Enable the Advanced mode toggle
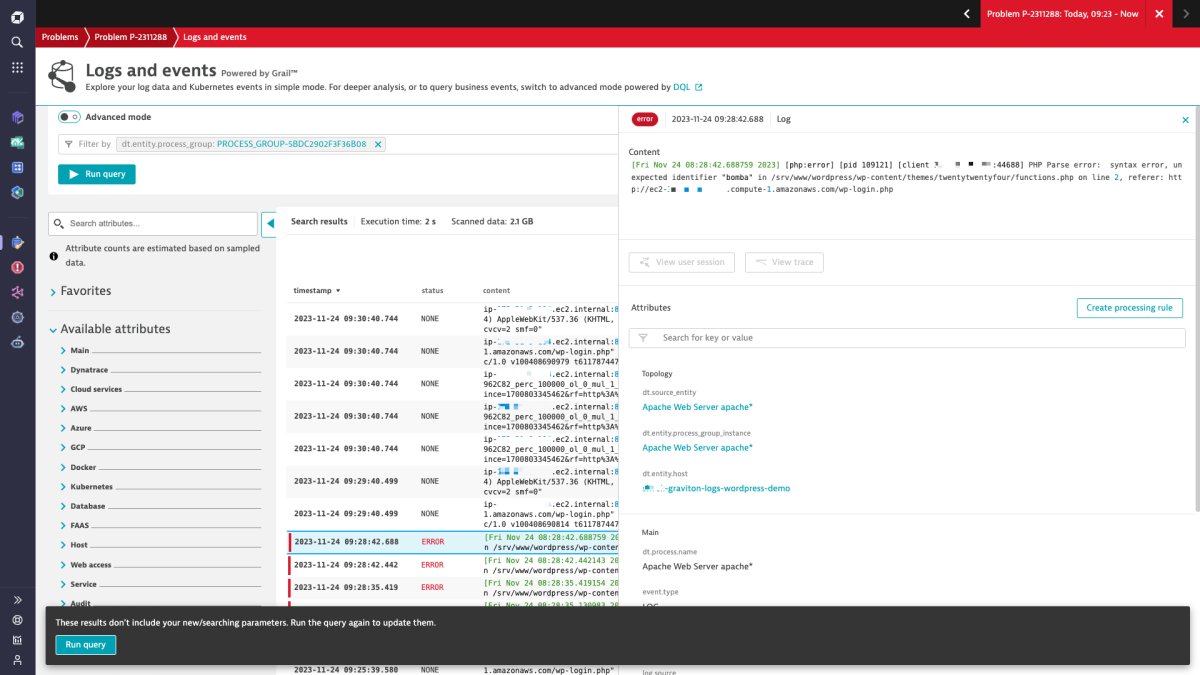1200x675 pixels. 70,116
